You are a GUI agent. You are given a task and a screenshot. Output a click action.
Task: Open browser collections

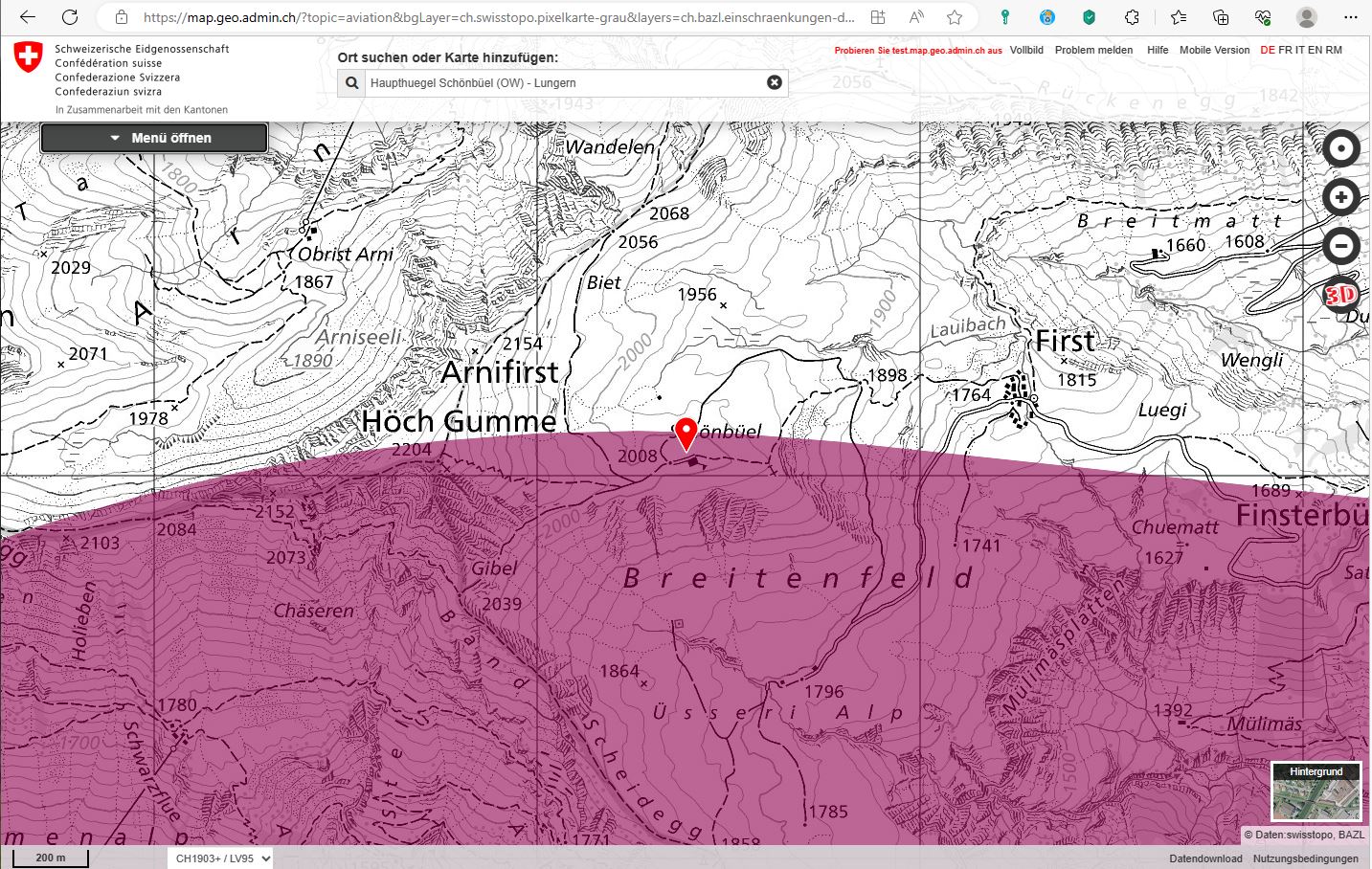(x=1221, y=17)
